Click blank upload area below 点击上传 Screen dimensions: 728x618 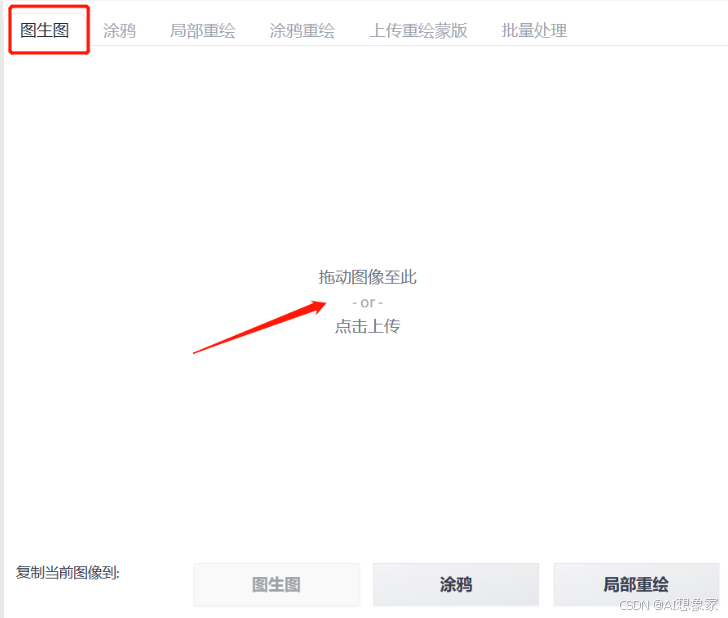tap(367, 441)
